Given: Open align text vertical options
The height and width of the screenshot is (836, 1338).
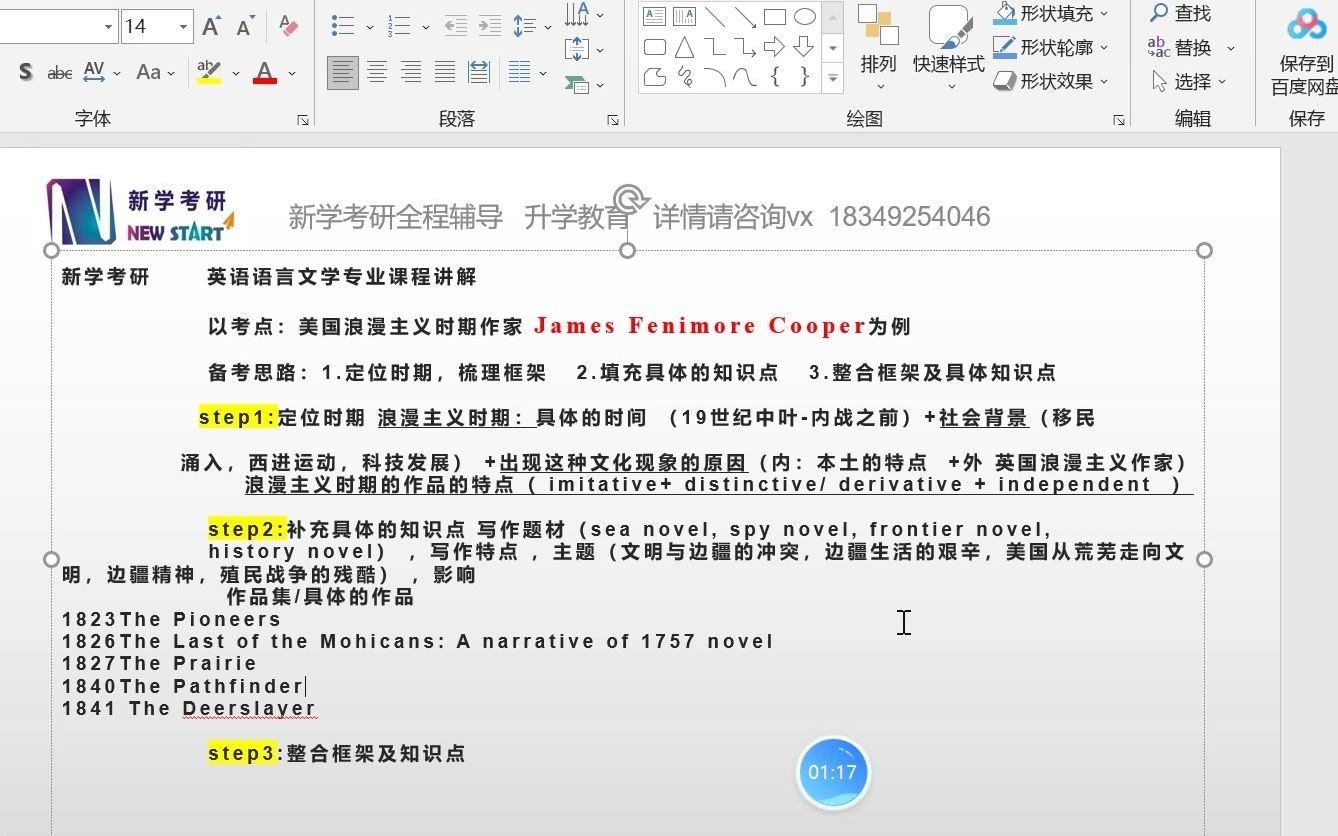Looking at the screenshot, I should 584,49.
